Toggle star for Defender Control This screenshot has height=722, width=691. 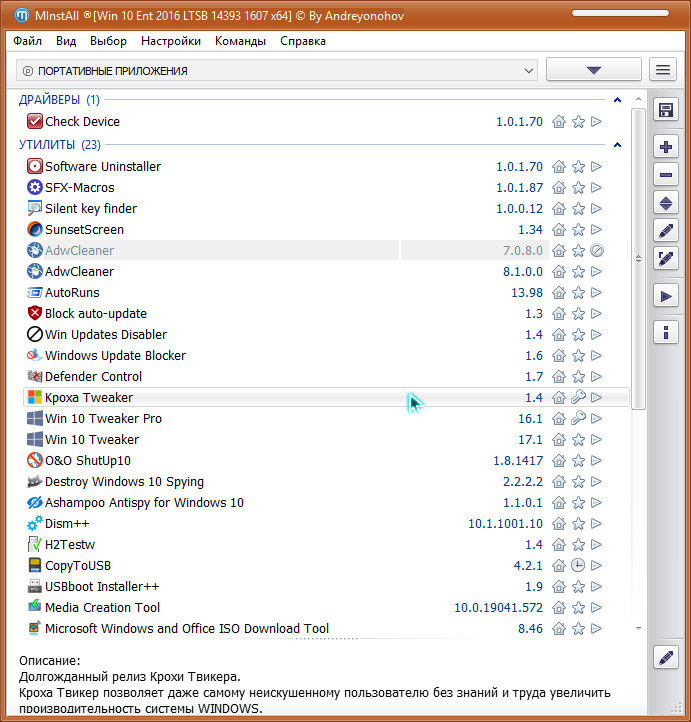point(578,377)
